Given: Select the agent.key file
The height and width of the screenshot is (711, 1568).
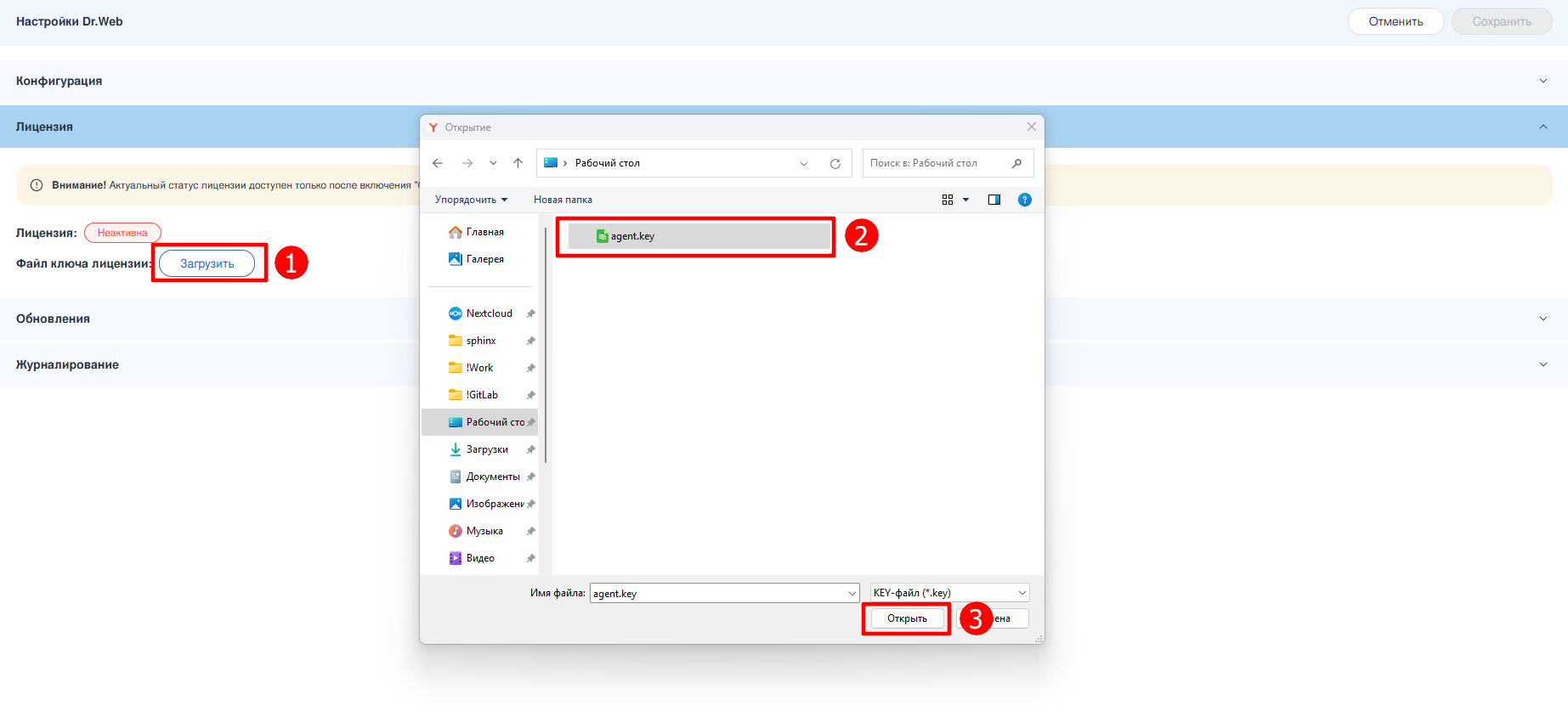Looking at the screenshot, I should (632, 236).
